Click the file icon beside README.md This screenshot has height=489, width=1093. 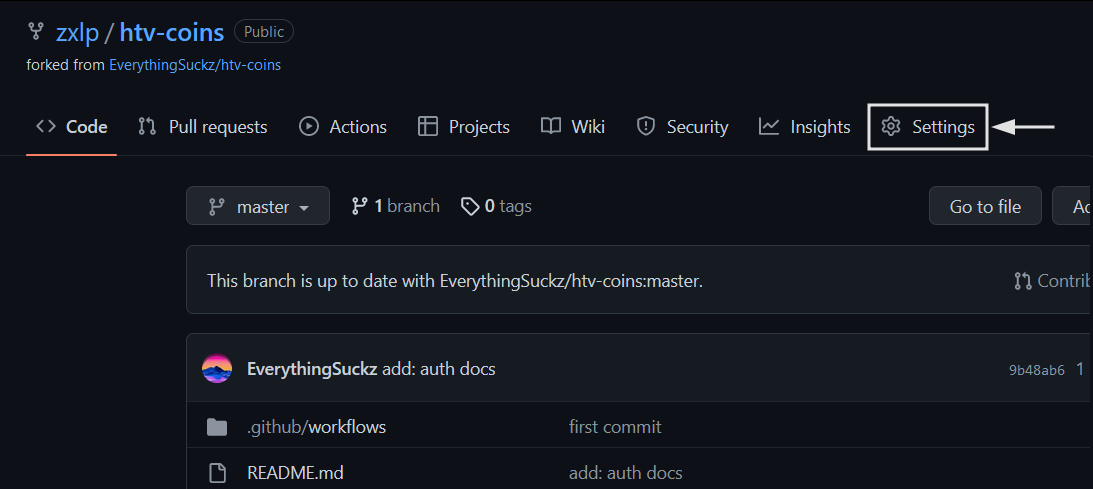pyautogui.click(x=217, y=473)
